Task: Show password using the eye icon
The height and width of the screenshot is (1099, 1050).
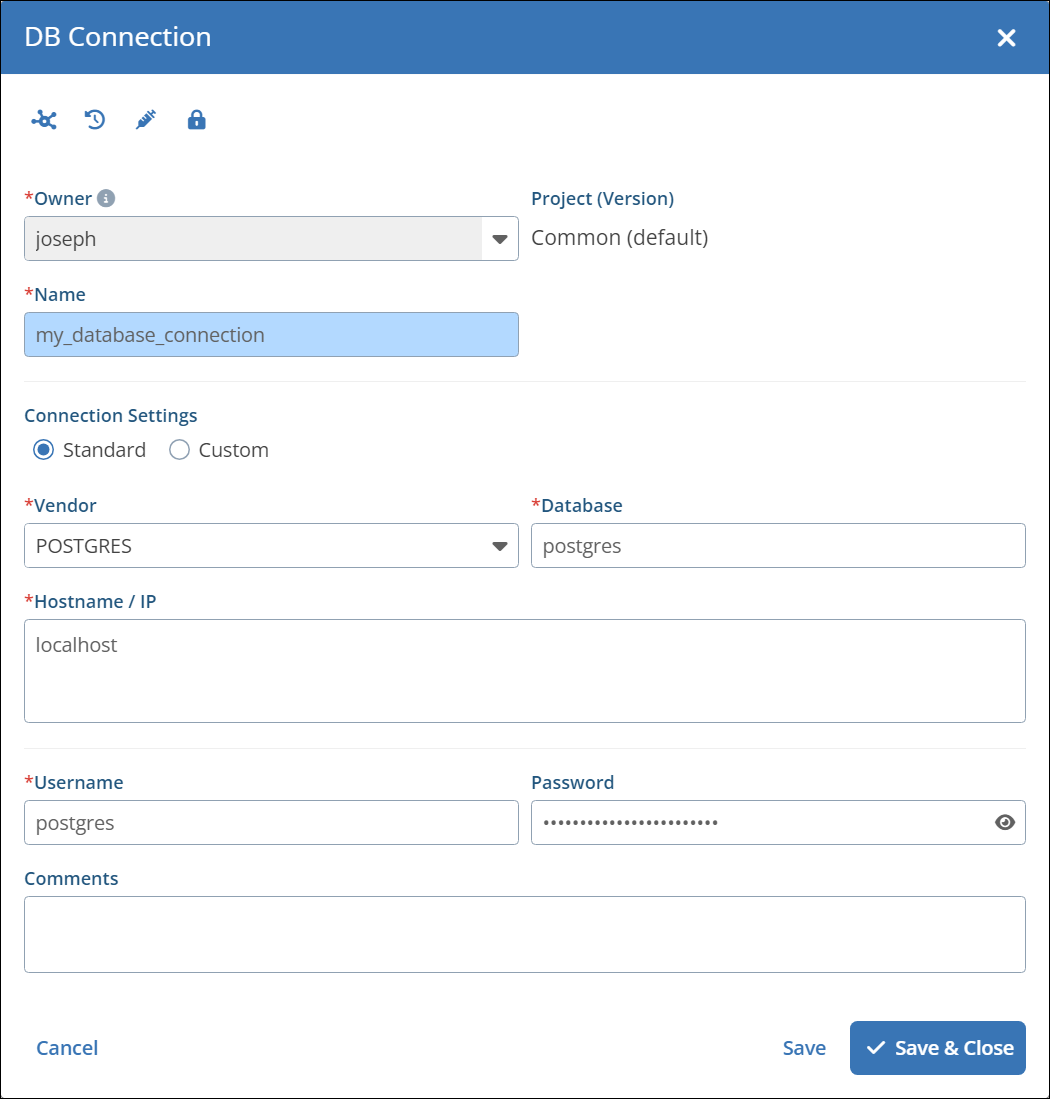Action: [1005, 822]
